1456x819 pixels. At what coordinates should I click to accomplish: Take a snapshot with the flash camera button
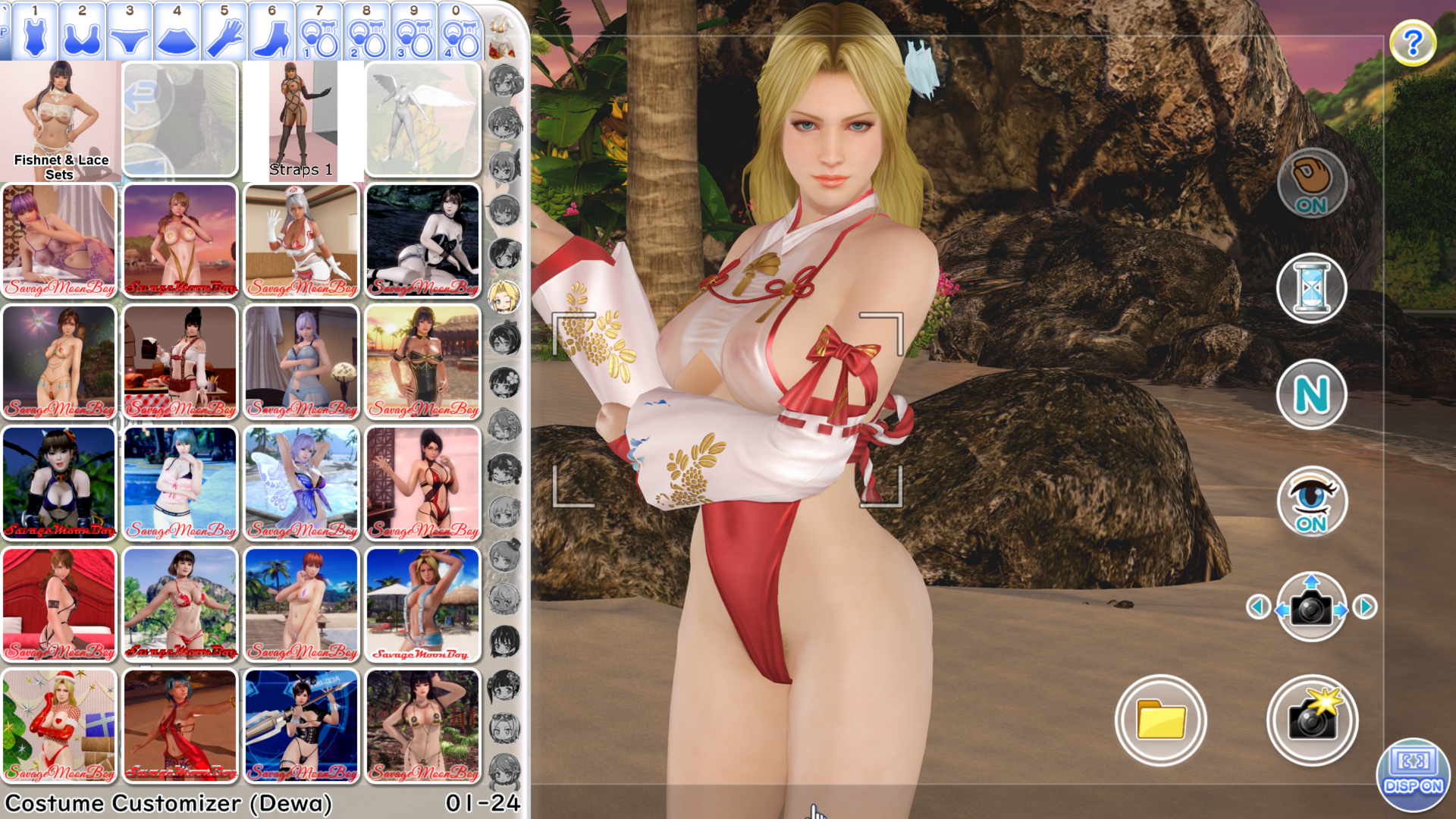click(x=1312, y=720)
